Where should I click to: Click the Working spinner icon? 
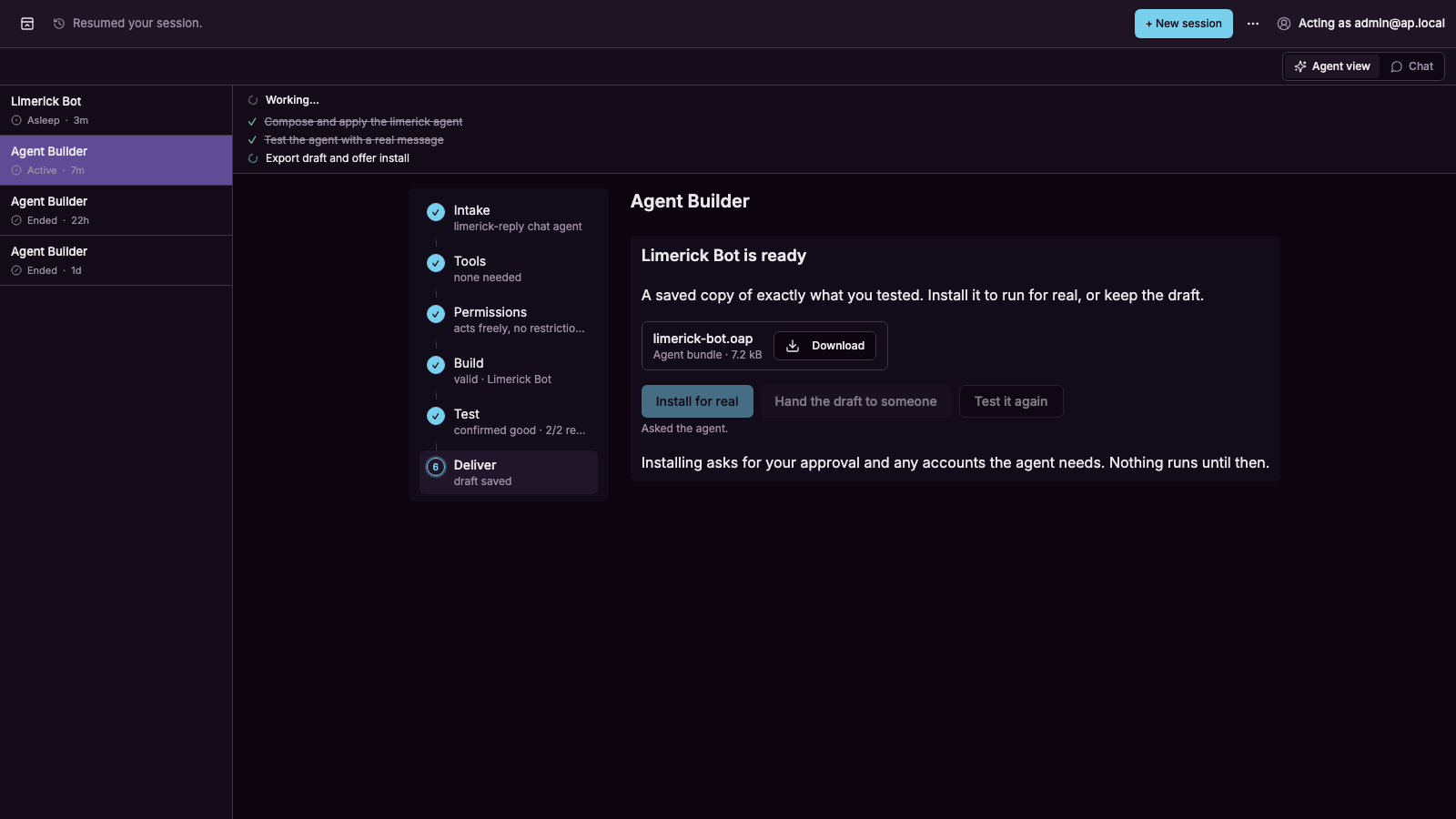pyautogui.click(x=253, y=100)
